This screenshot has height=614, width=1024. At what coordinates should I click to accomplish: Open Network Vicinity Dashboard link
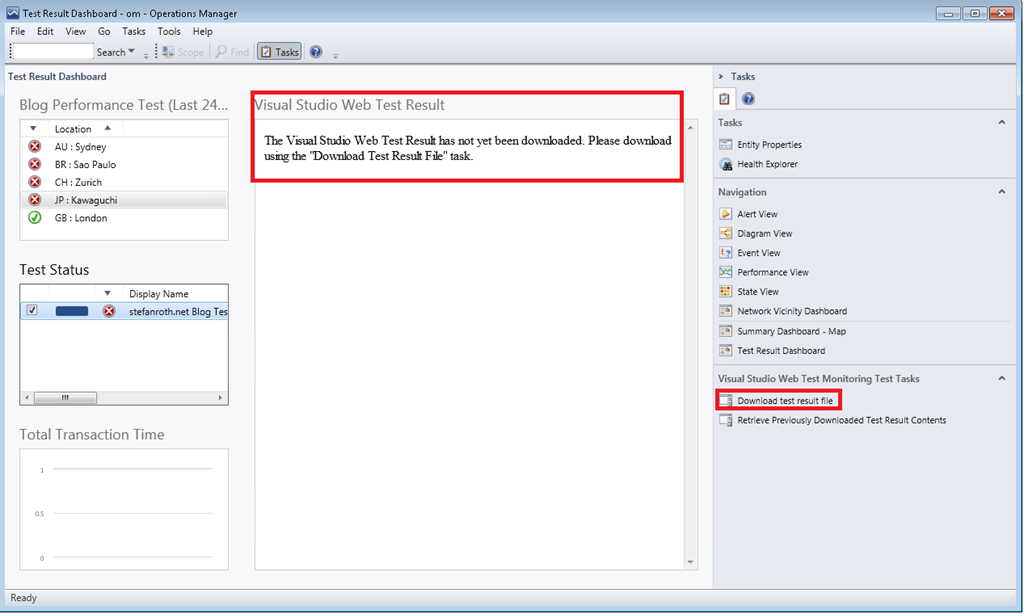tap(792, 311)
